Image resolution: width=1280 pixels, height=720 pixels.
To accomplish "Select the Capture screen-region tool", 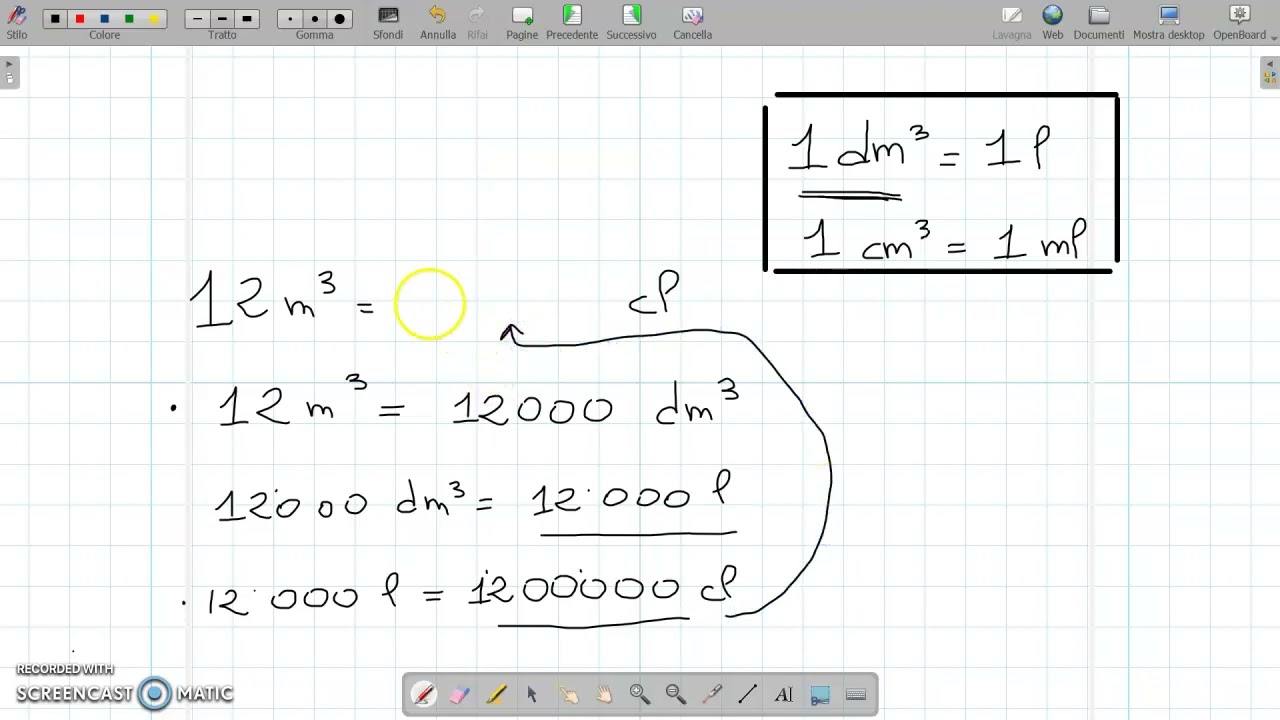I will coord(820,695).
